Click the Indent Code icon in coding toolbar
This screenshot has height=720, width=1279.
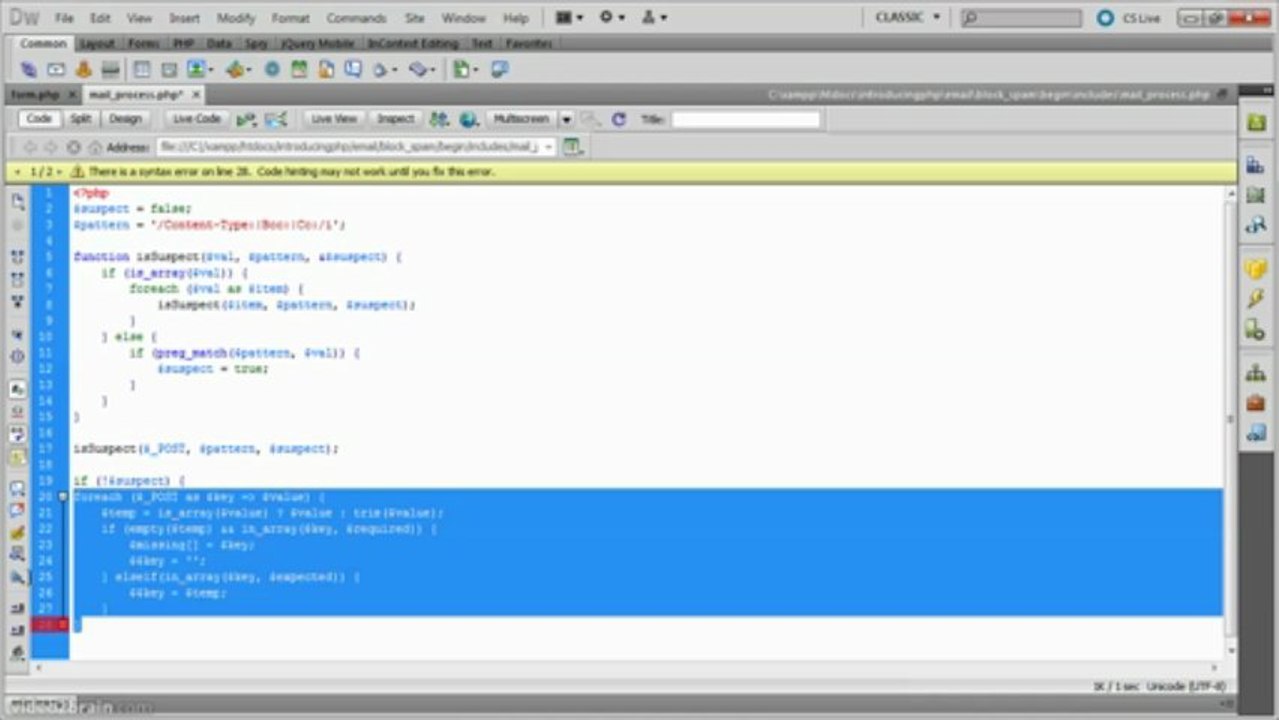click(x=18, y=609)
